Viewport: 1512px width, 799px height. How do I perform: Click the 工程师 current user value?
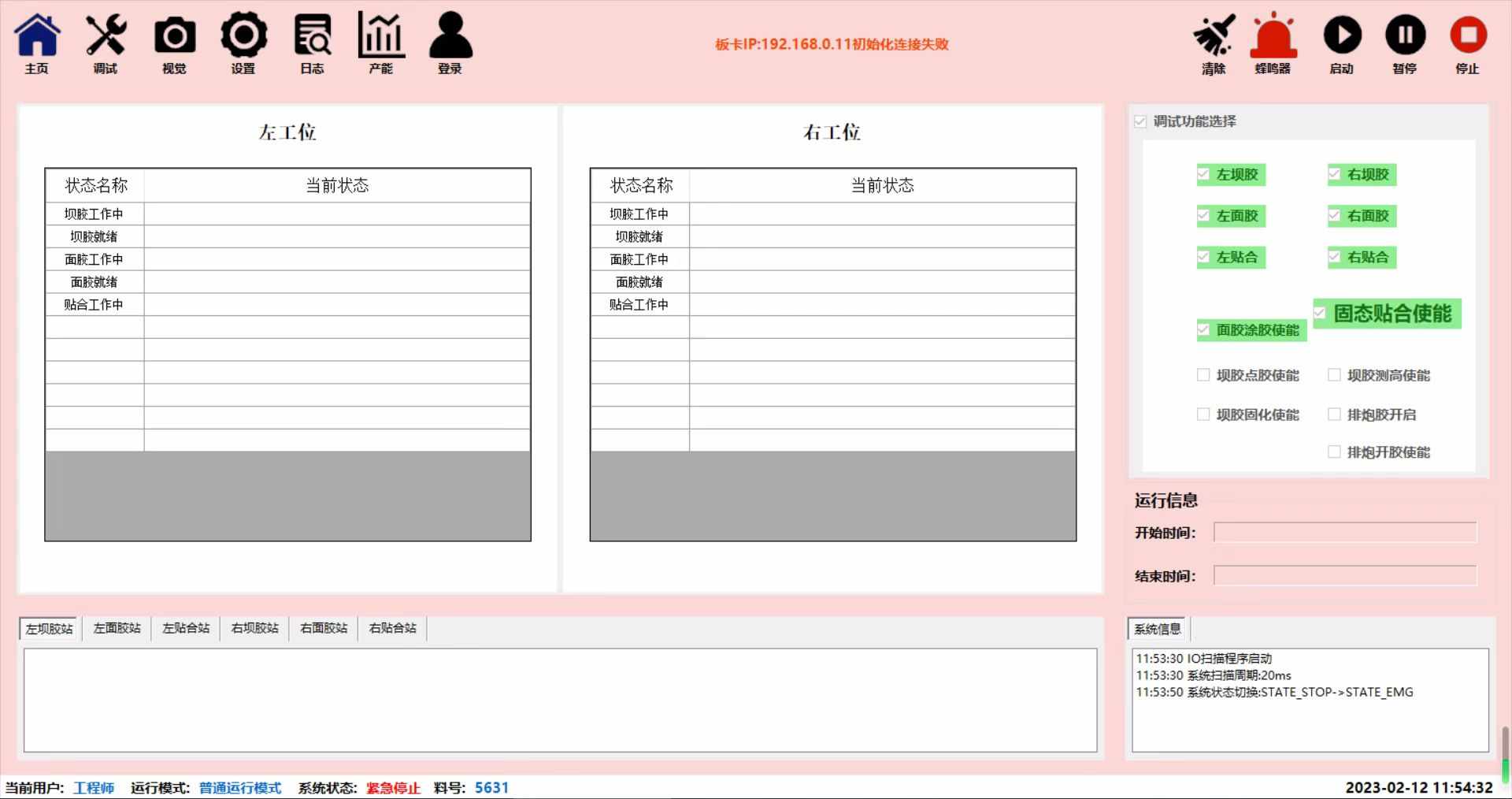(x=94, y=788)
